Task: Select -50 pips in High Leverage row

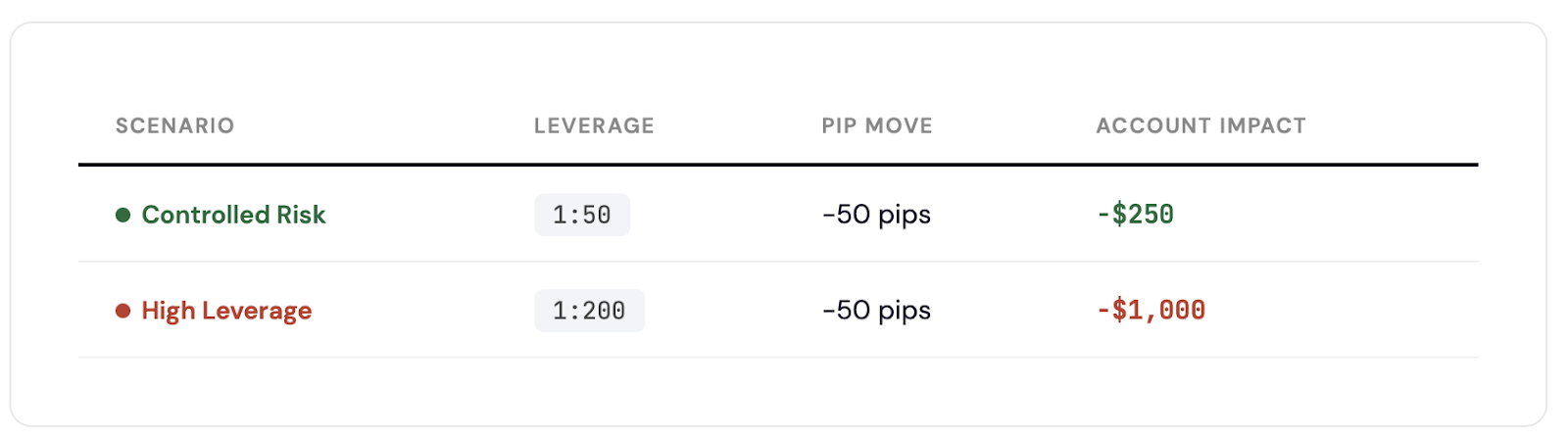Action: (877, 311)
